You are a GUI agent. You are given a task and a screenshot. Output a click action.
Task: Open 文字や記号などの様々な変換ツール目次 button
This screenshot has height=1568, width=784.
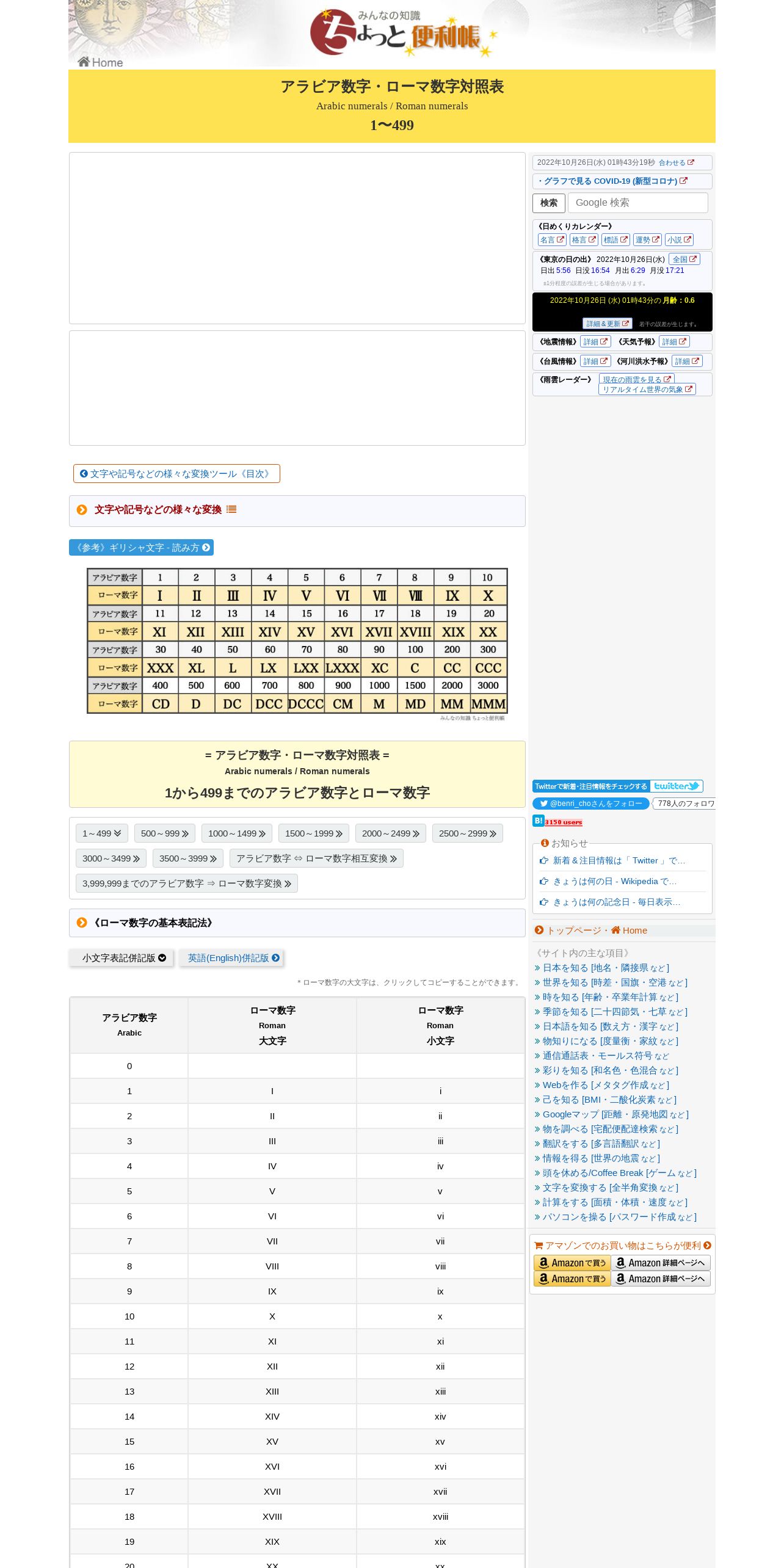point(176,474)
